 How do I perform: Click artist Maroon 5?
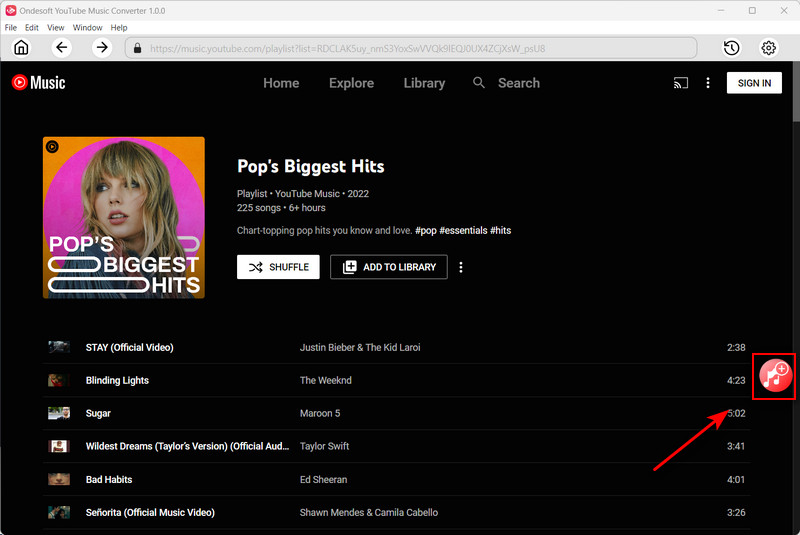click(x=320, y=413)
